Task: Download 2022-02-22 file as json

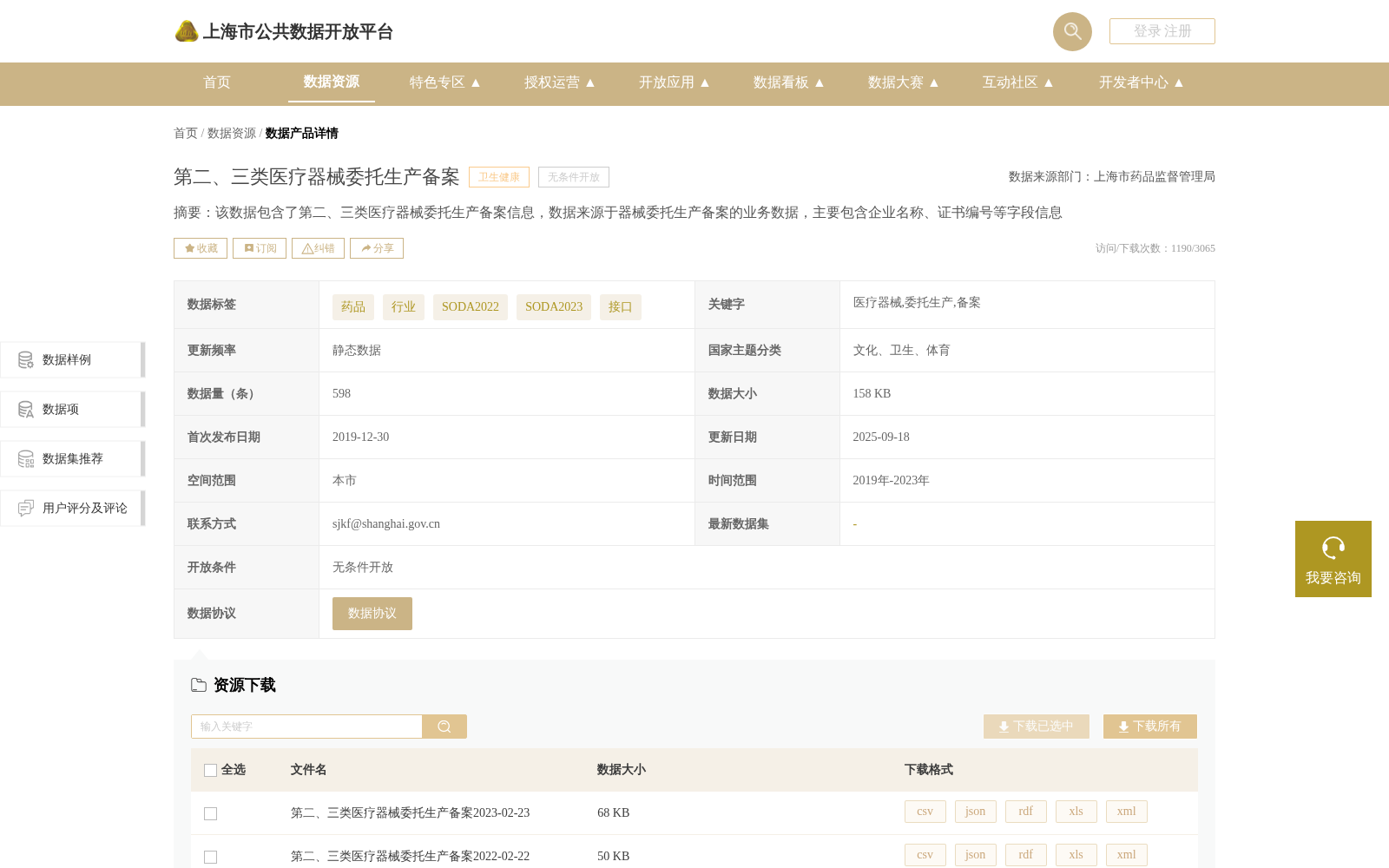Action: [976, 855]
